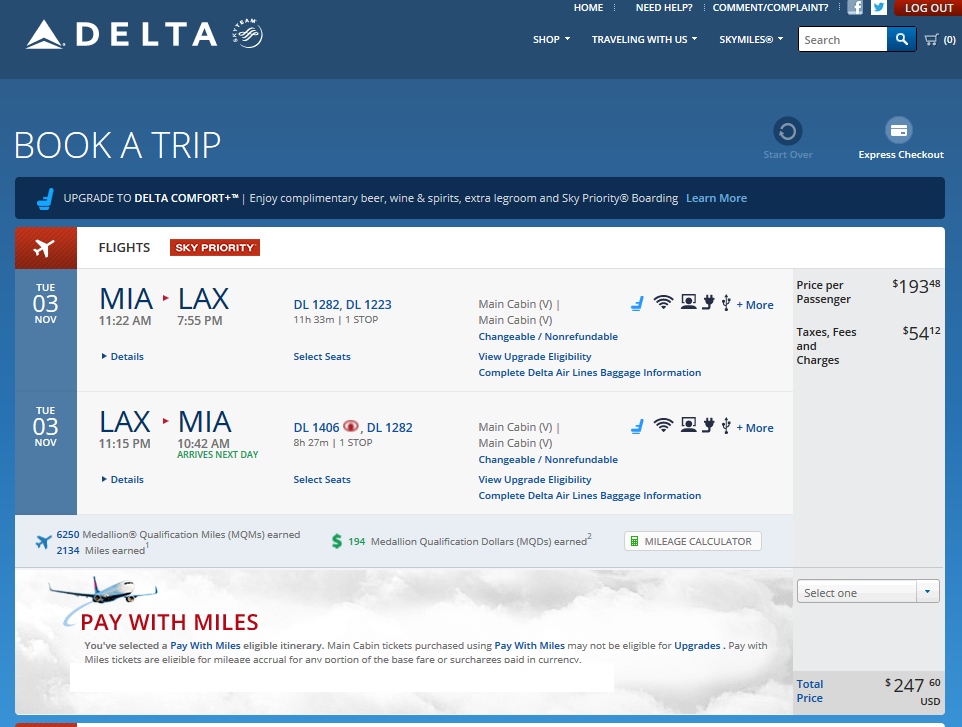Open the Mileage Calculator
962x727 pixels.
[693, 541]
